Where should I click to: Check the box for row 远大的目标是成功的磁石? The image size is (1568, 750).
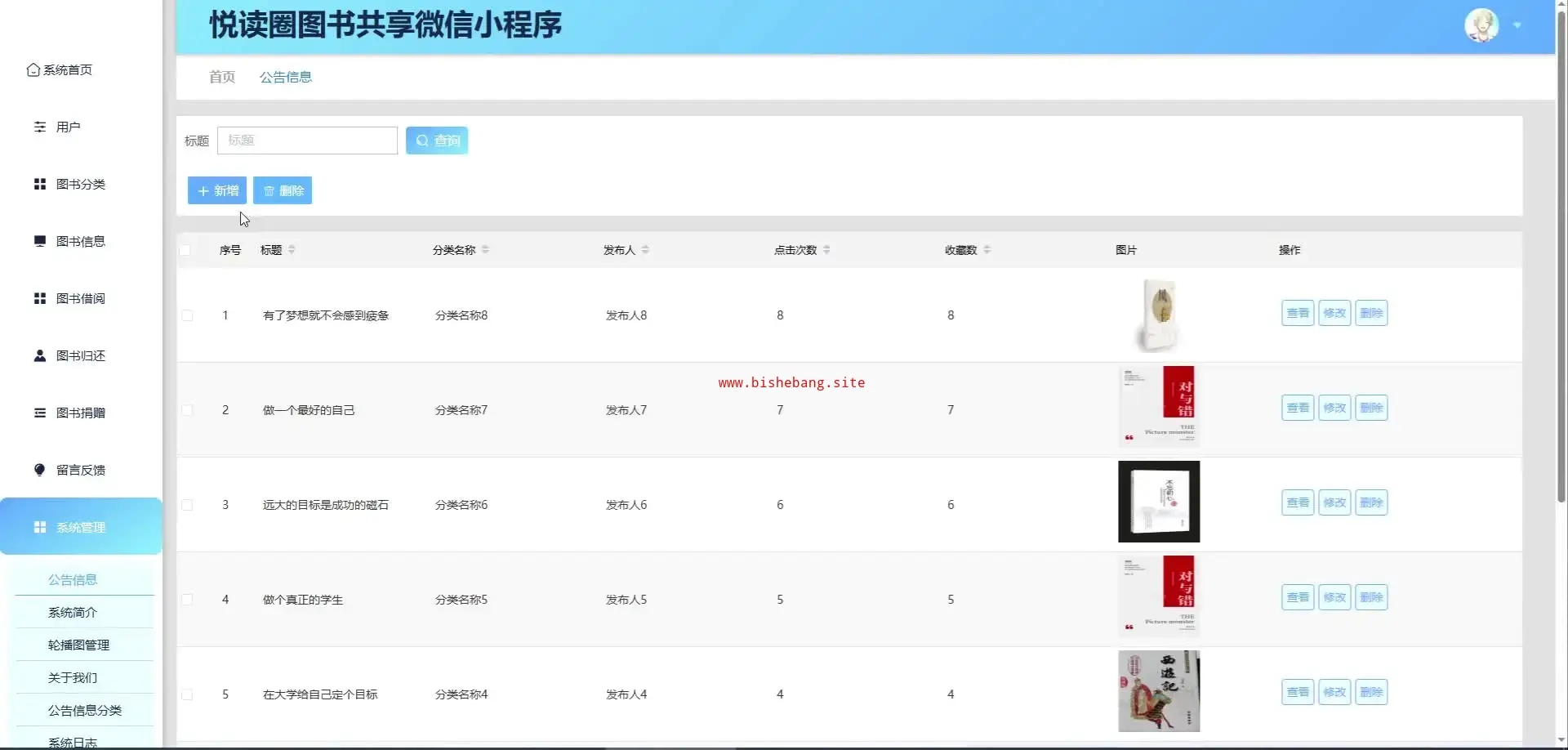[x=187, y=505]
